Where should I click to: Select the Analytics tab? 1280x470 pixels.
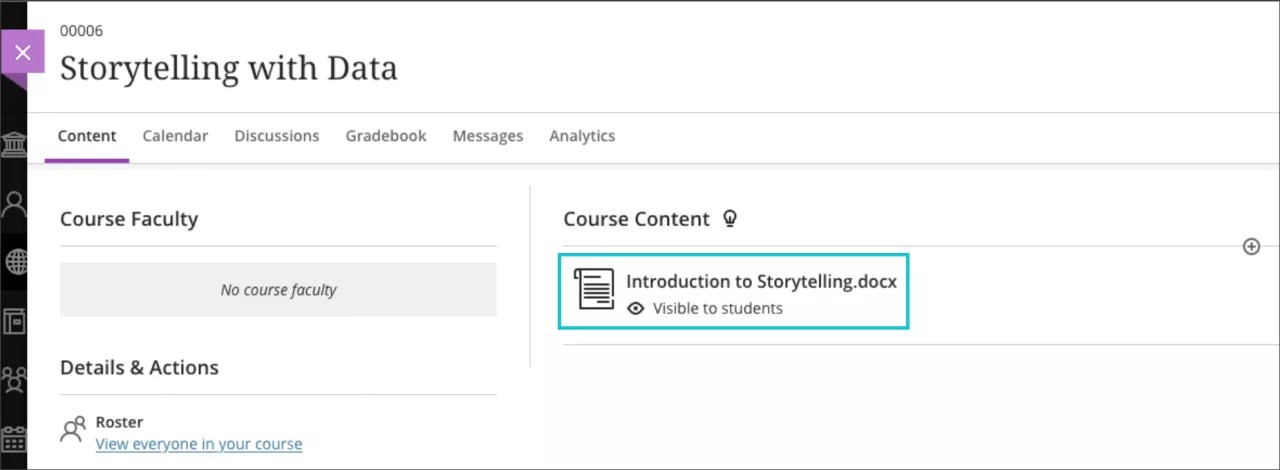tap(582, 136)
